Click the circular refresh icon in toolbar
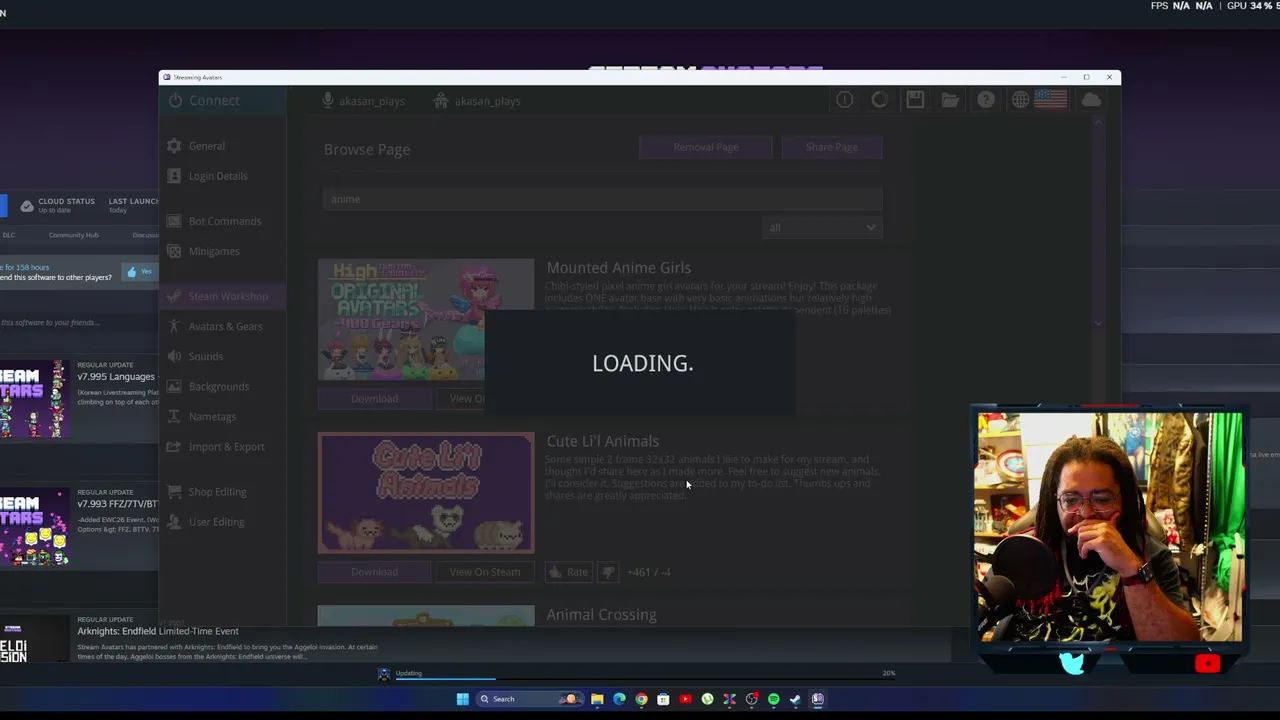1280x720 pixels. pyautogui.click(x=880, y=100)
